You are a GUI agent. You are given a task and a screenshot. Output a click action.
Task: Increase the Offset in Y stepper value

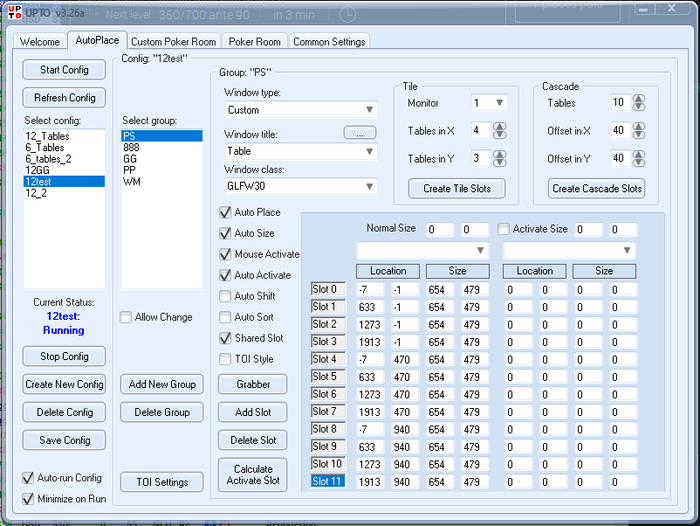[639, 154]
